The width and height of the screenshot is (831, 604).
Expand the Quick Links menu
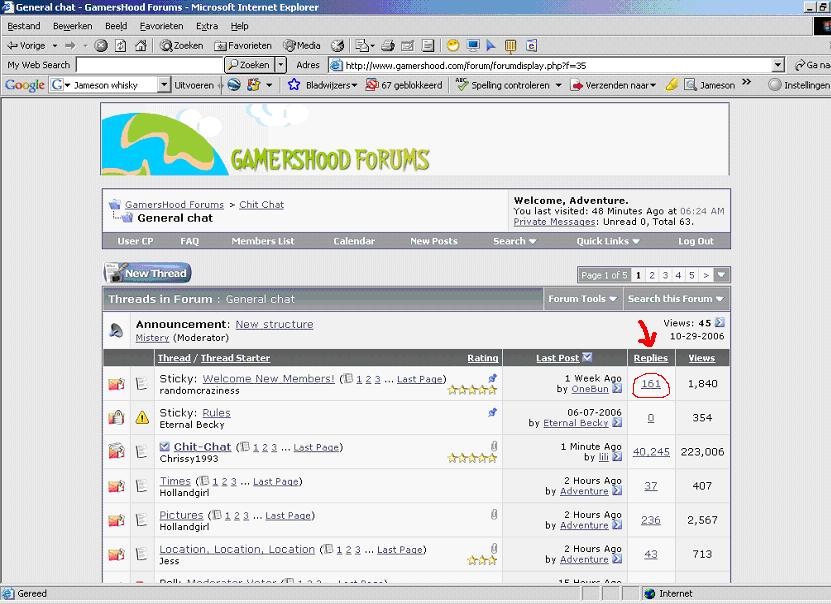608,241
